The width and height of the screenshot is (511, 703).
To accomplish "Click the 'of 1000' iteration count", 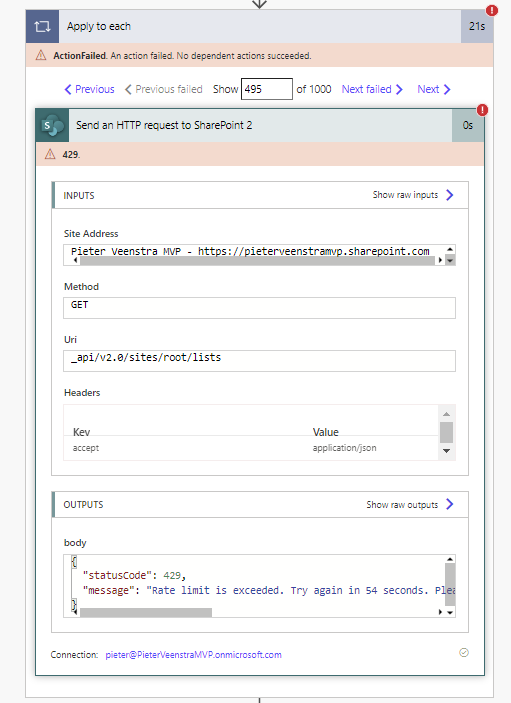I will [314, 89].
